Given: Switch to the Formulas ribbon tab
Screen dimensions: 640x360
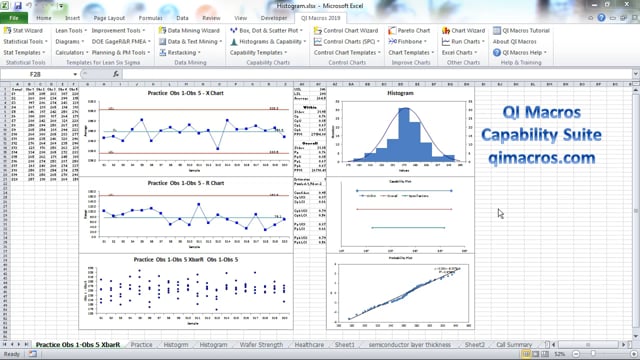Looking at the screenshot, I should (150, 18).
